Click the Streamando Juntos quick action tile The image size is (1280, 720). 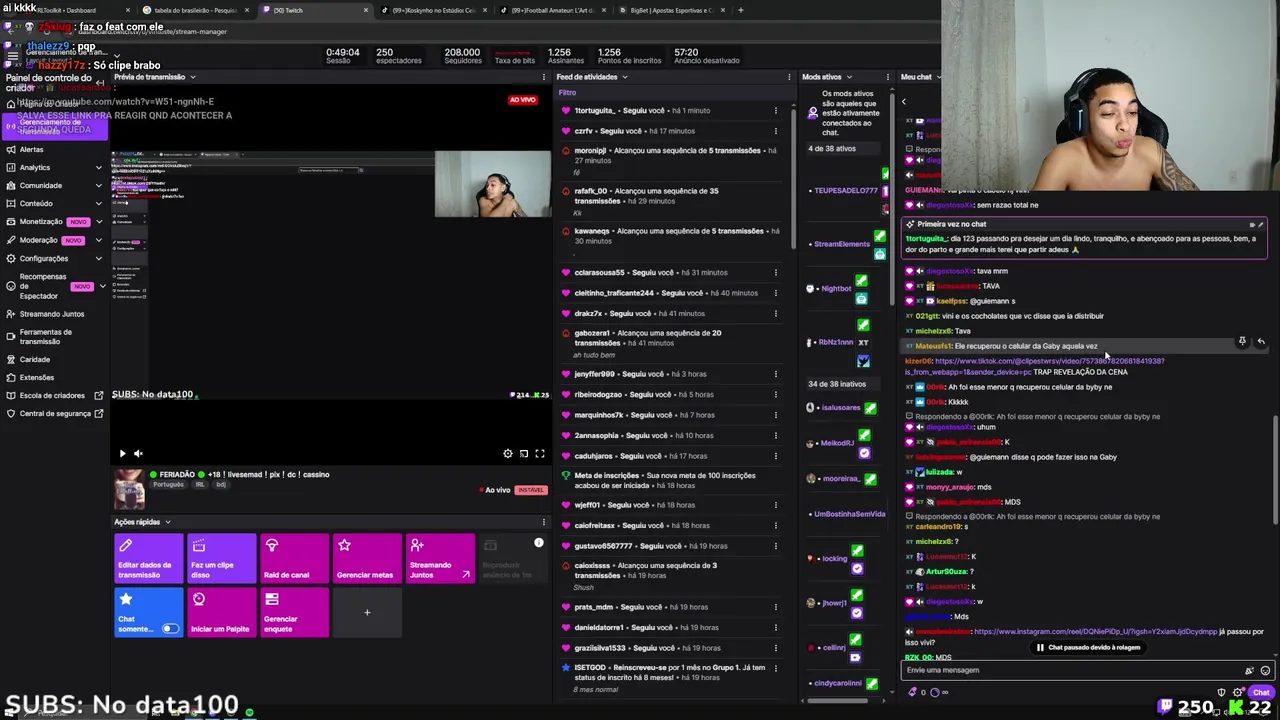point(440,559)
